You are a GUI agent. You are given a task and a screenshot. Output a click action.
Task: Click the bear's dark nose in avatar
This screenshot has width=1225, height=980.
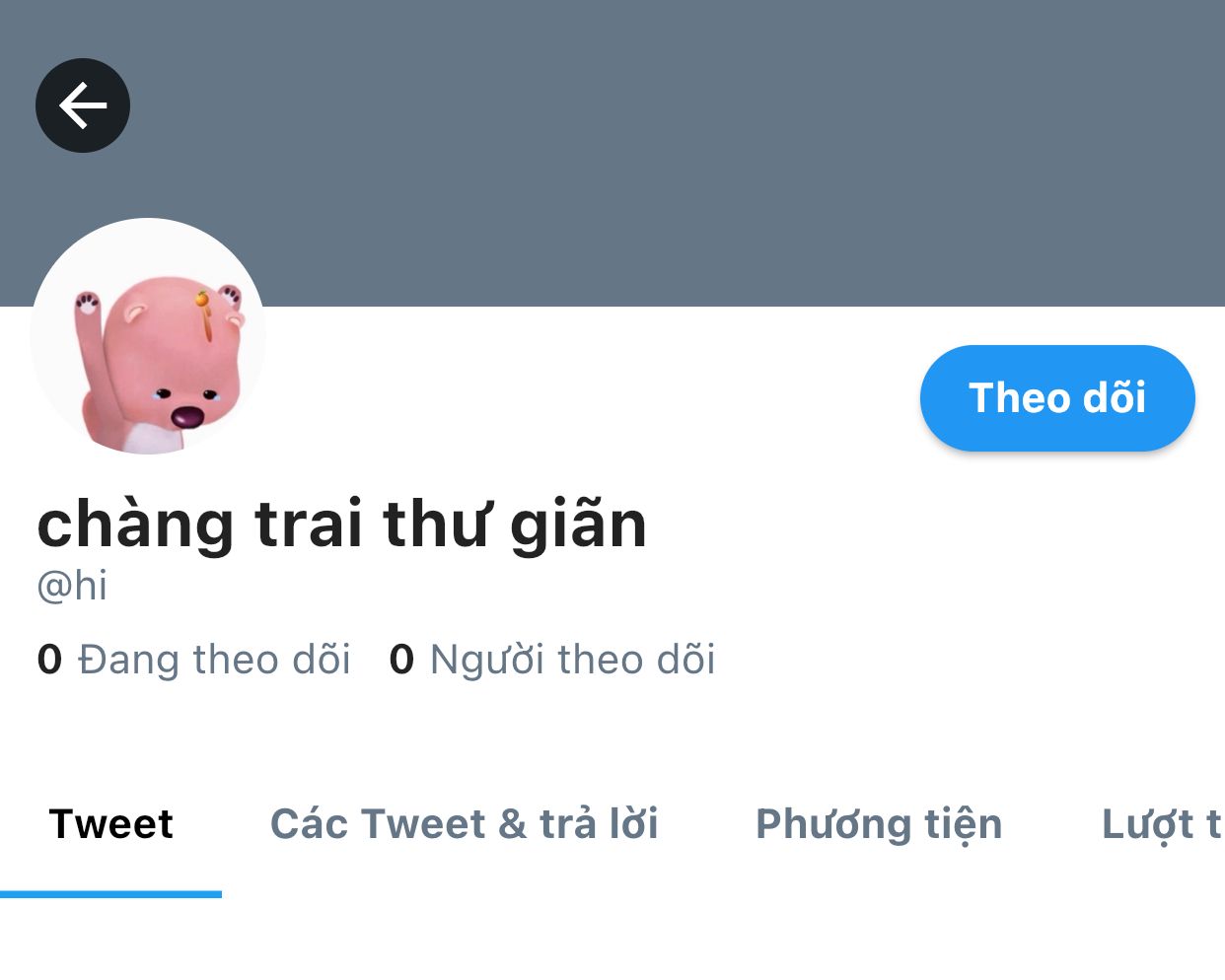click(187, 416)
